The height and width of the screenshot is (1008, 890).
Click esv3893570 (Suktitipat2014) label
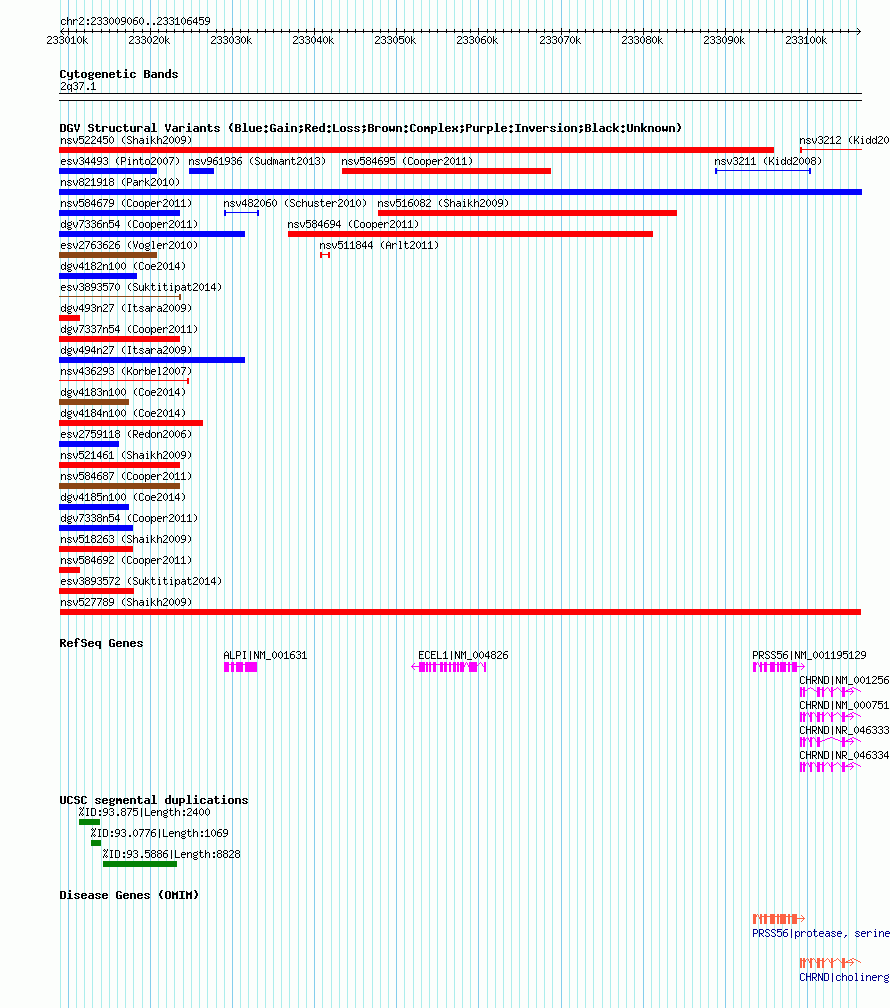[x=141, y=287]
